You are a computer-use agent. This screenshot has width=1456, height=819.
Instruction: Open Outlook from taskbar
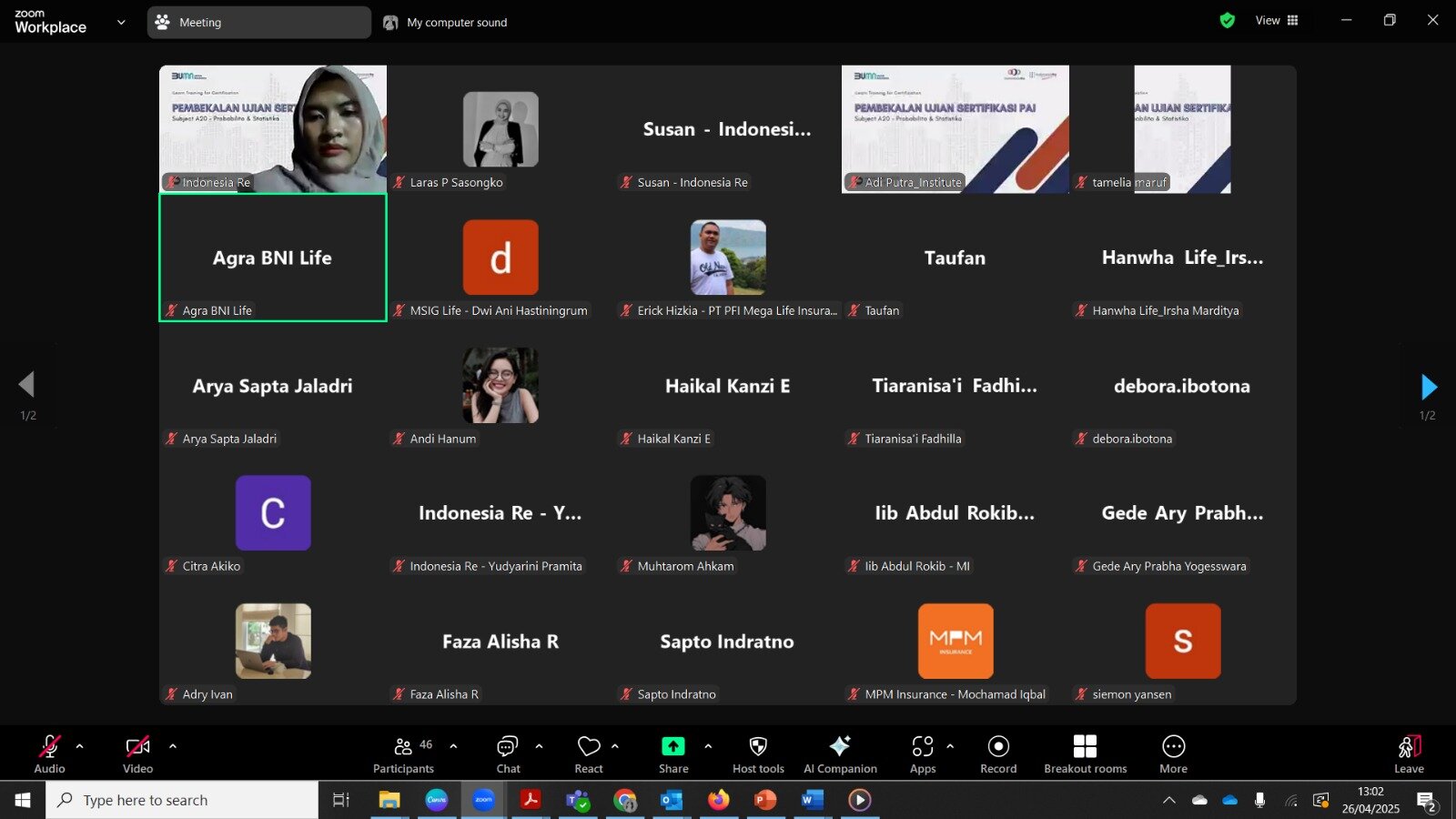pyautogui.click(x=672, y=800)
